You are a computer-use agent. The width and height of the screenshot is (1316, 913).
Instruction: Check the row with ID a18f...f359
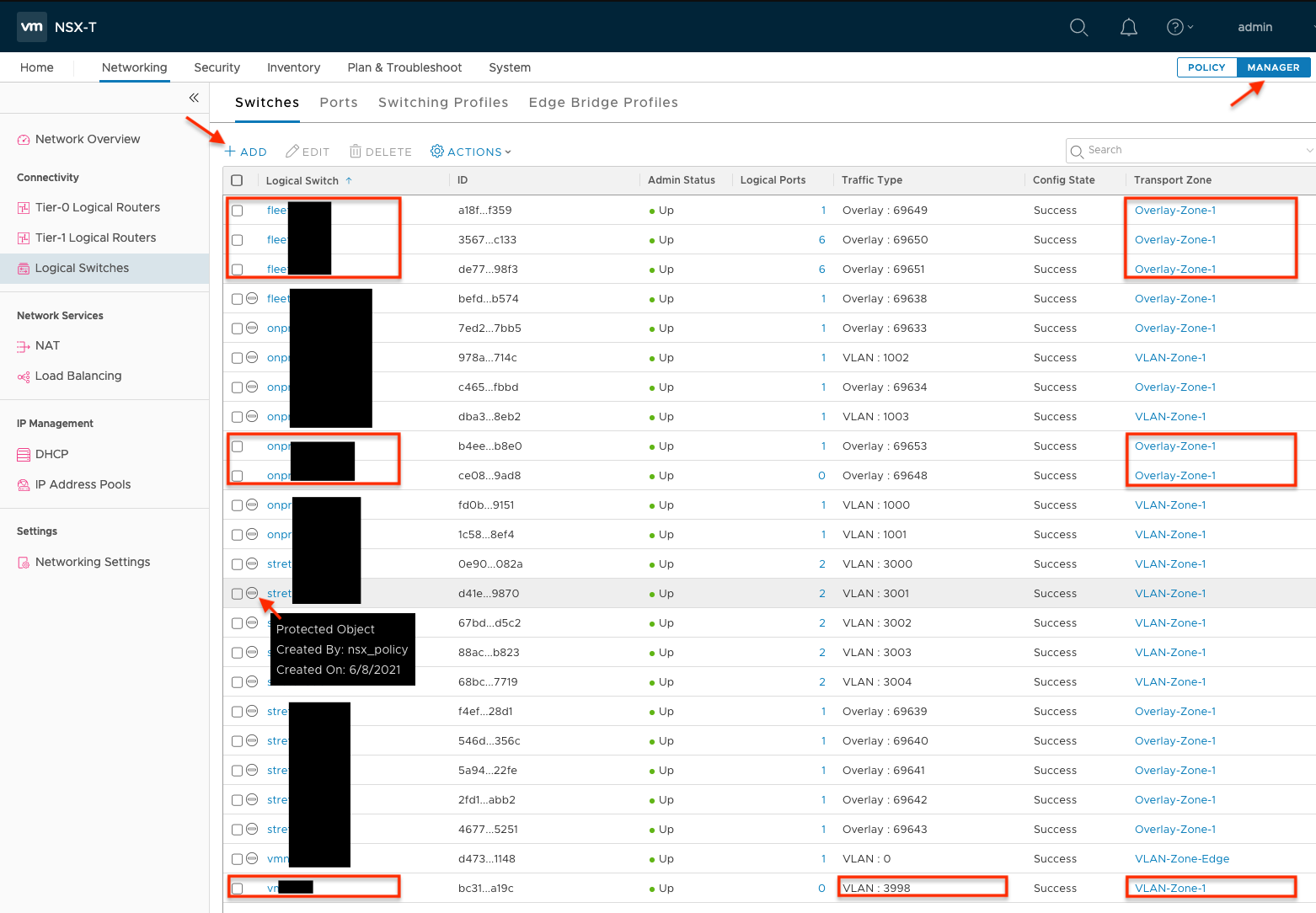[x=237, y=211]
